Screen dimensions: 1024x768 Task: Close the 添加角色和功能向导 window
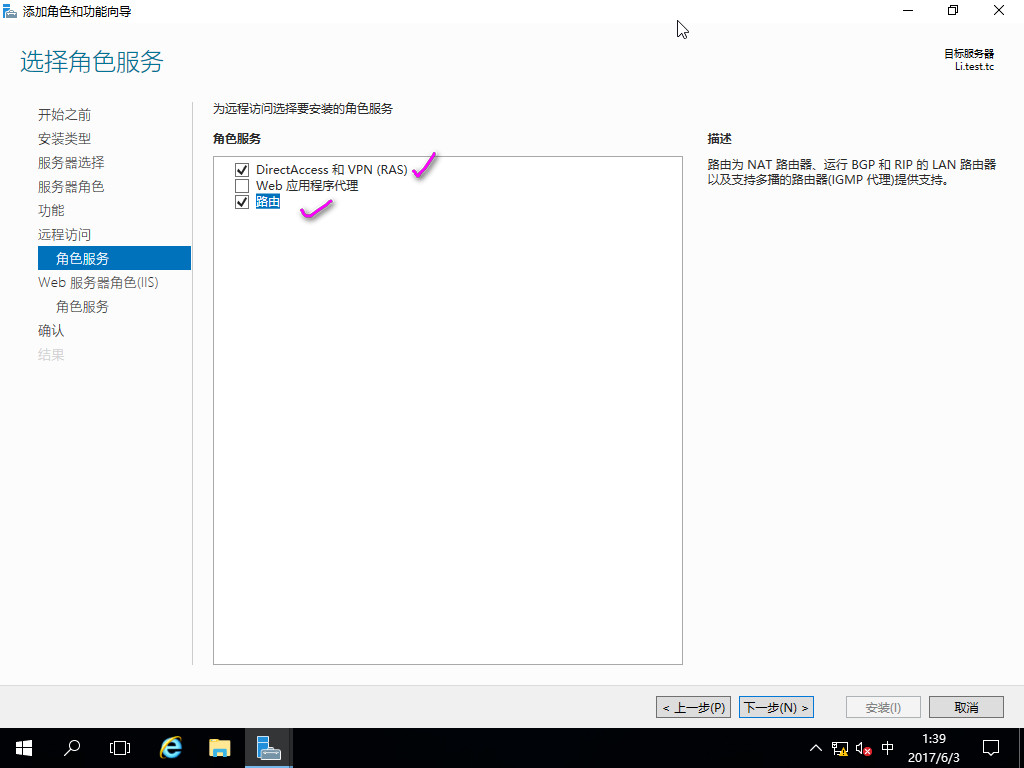coord(999,10)
